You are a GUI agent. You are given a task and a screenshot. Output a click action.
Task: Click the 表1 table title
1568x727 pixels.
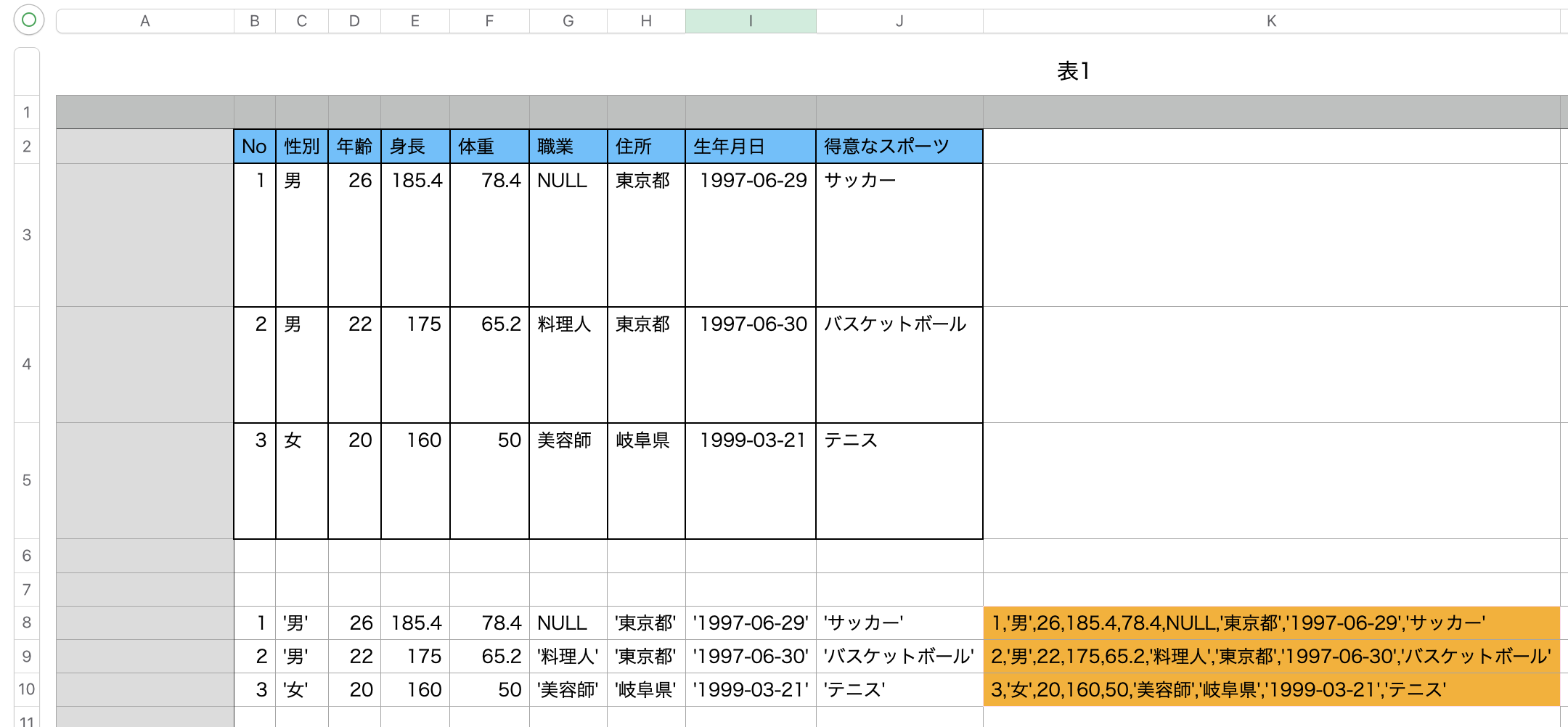(x=1073, y=70)
